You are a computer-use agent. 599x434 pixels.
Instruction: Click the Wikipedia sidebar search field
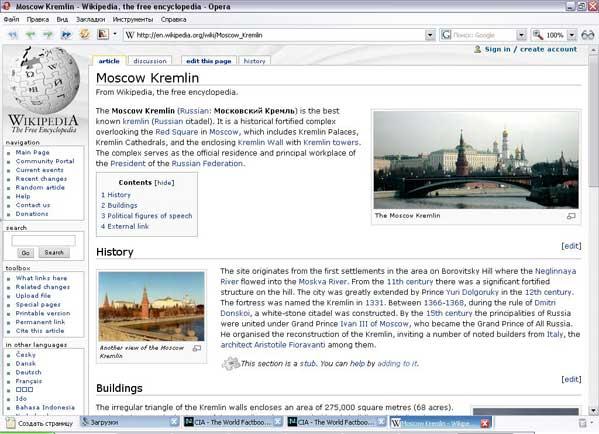(43, 241)
